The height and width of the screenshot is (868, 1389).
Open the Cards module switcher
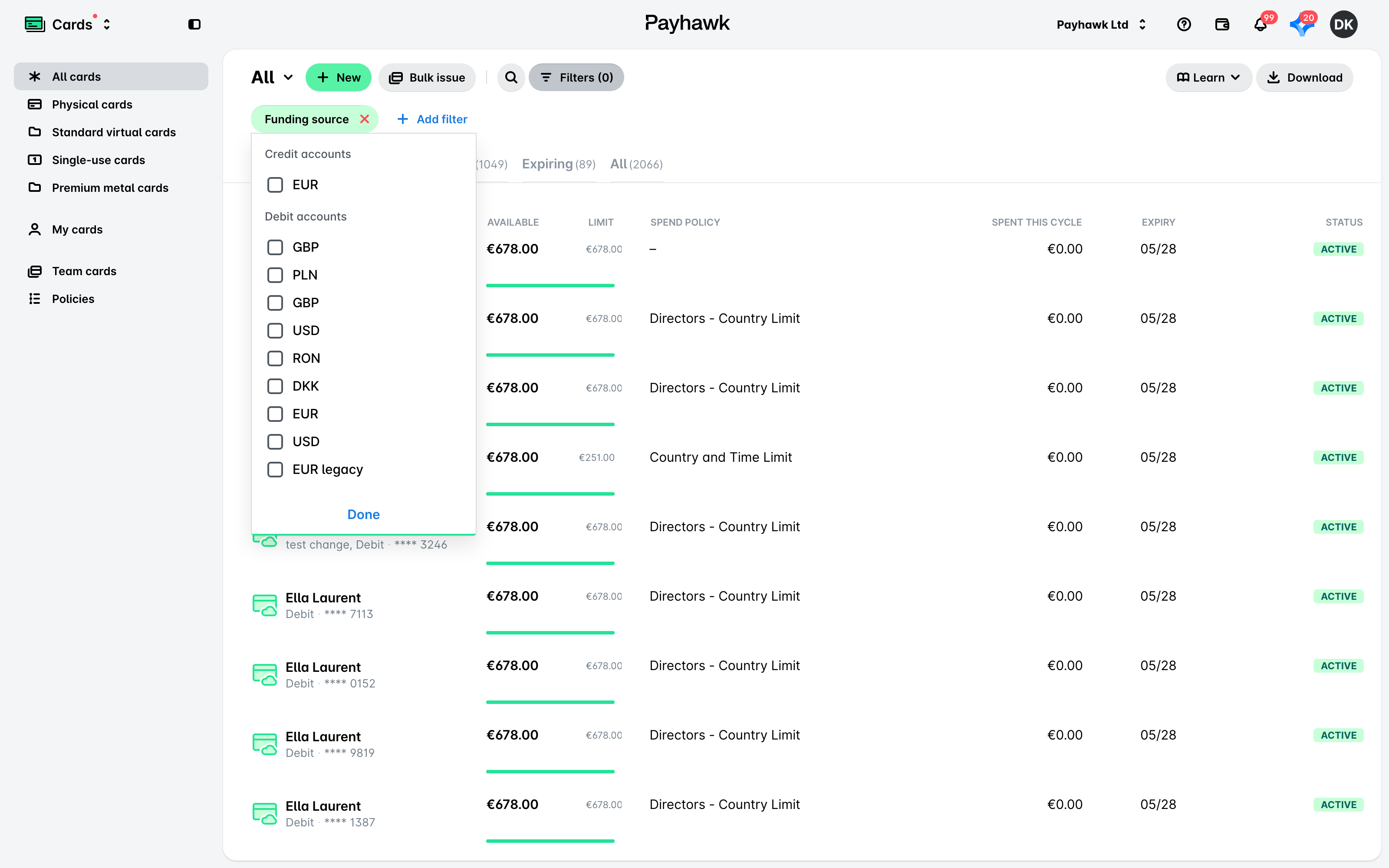[68, 25]
